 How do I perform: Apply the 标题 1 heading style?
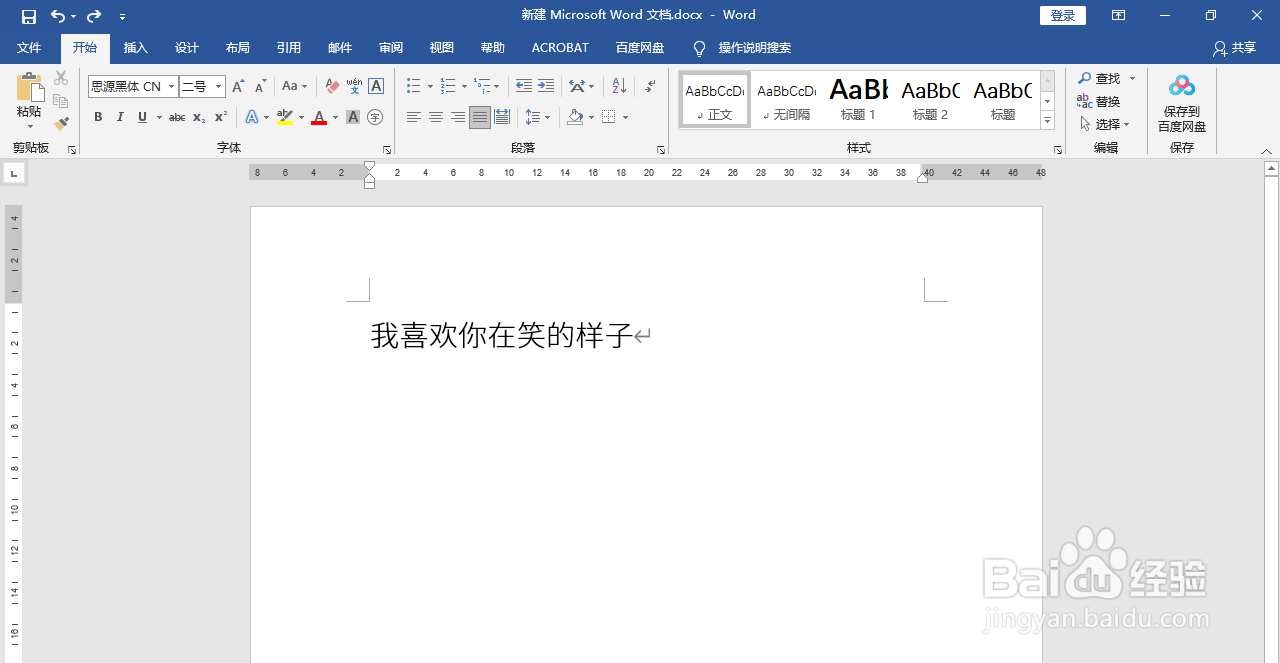coord(858,100)
